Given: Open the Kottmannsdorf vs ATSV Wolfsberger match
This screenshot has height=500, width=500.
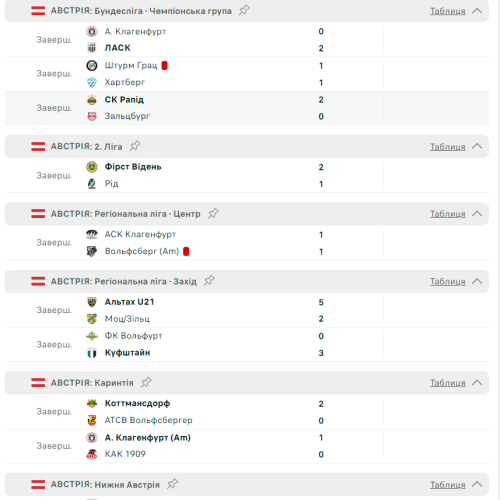Looking at the screenshot, I should [247, 412].
